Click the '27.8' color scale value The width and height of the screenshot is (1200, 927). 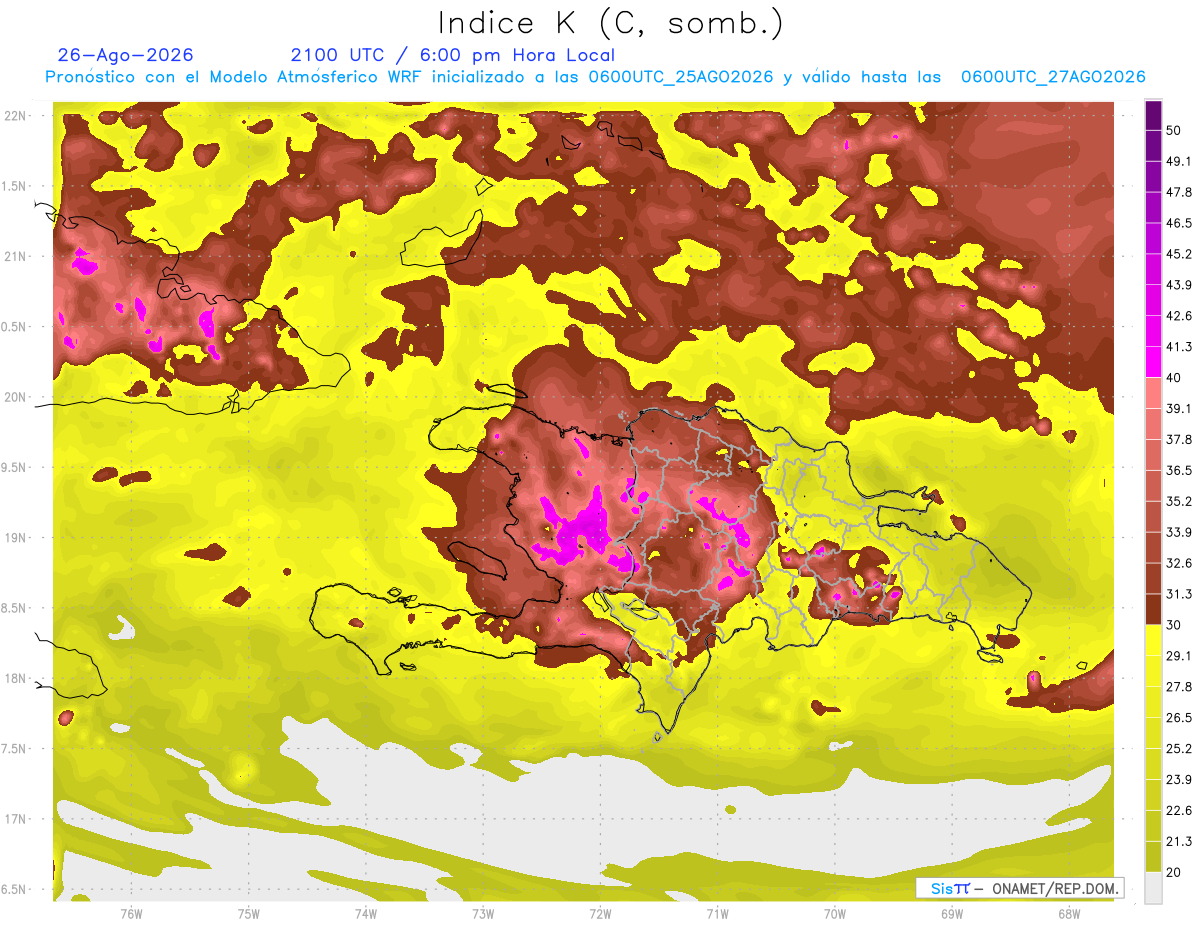click(x=1179, y=687)
